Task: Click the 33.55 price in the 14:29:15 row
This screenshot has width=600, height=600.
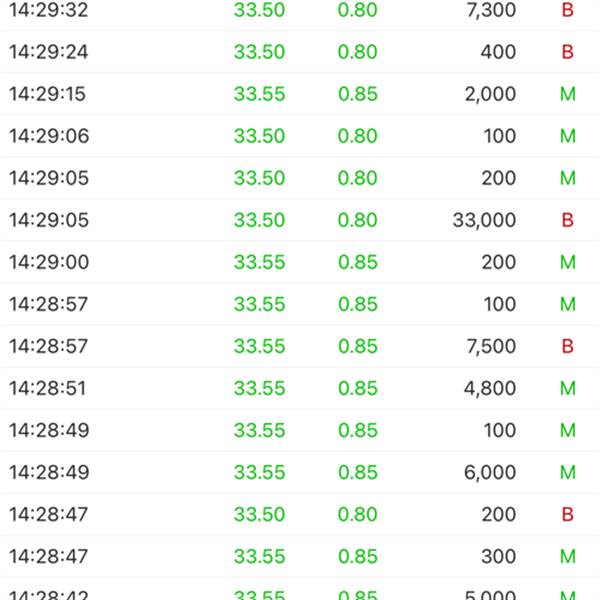Action: click(x=260, y=94)
